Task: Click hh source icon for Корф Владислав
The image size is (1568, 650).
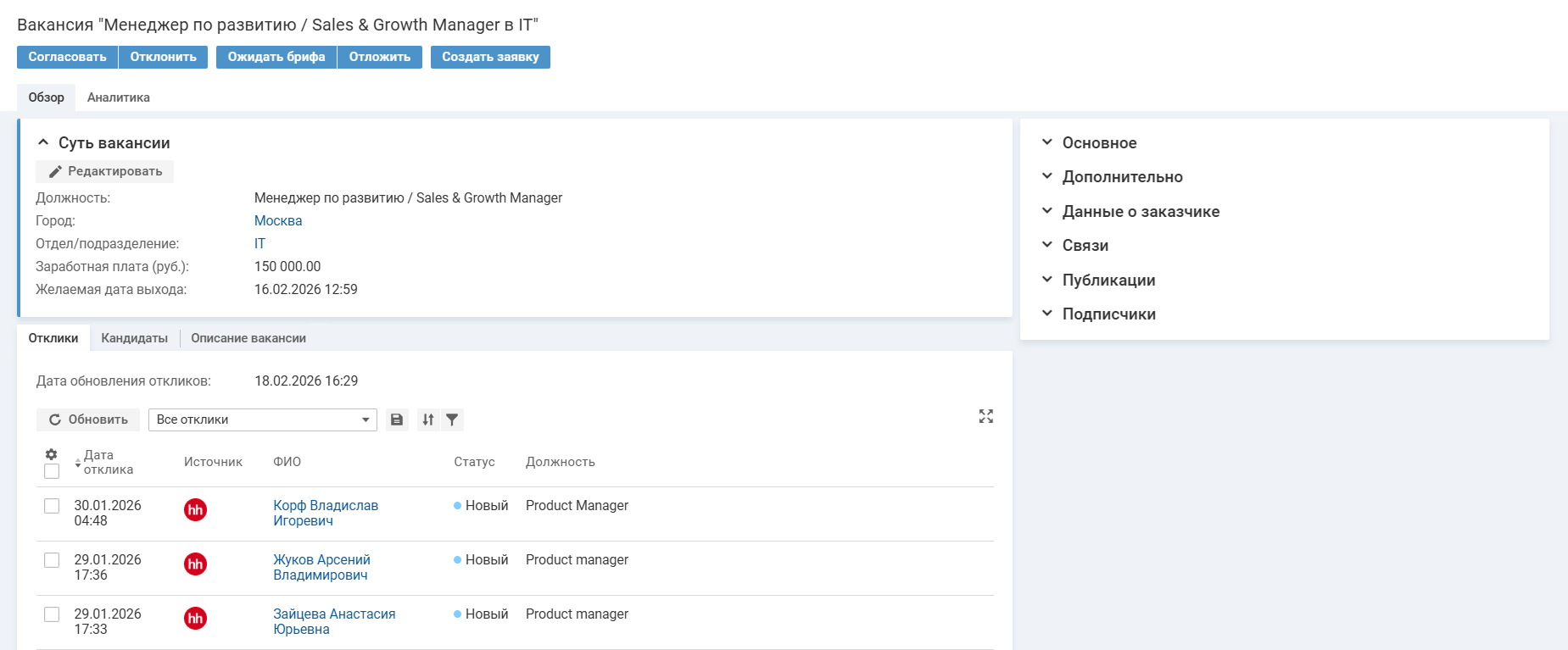Action: (x=195, y=509)
